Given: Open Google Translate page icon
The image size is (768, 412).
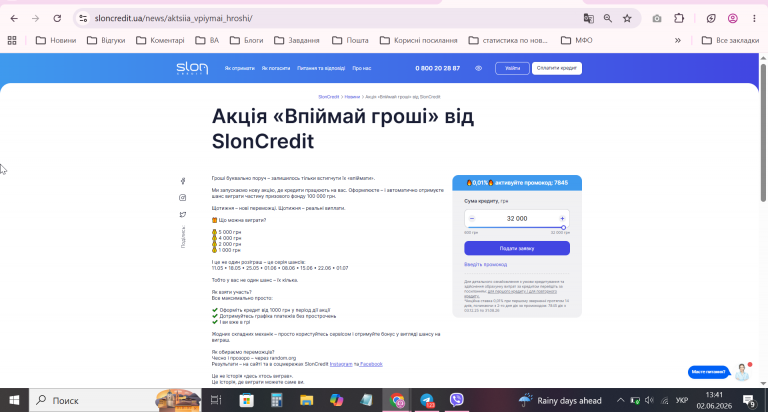Looking at the screenshot, I should point(589,18).
